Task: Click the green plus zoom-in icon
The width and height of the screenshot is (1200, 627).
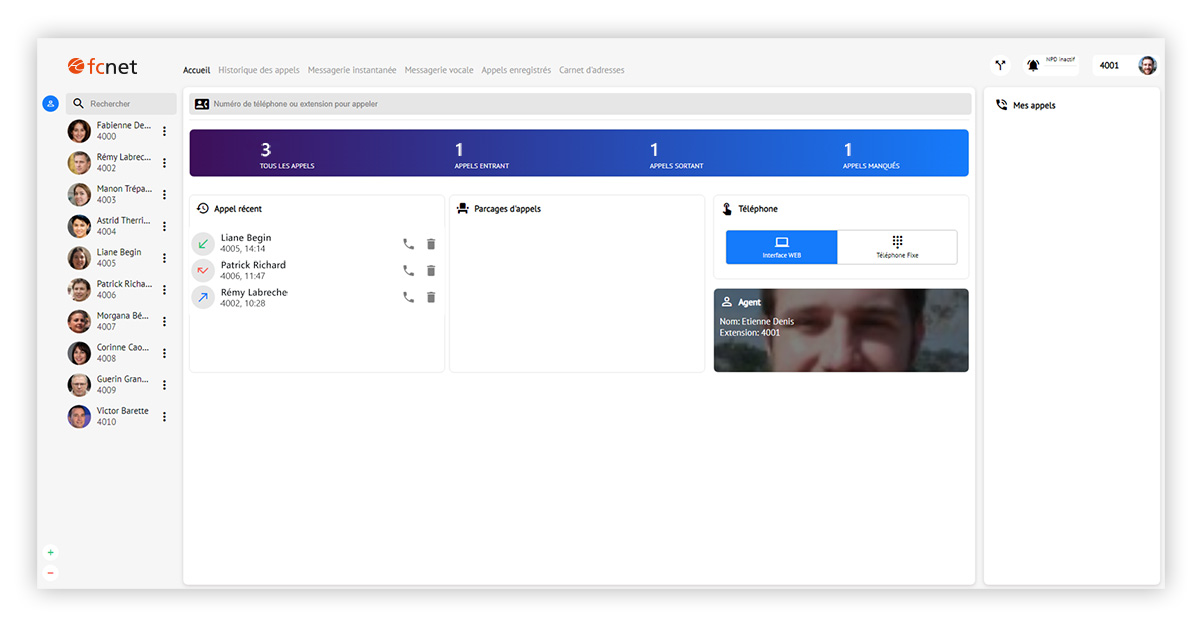Action: pos(51,552)
